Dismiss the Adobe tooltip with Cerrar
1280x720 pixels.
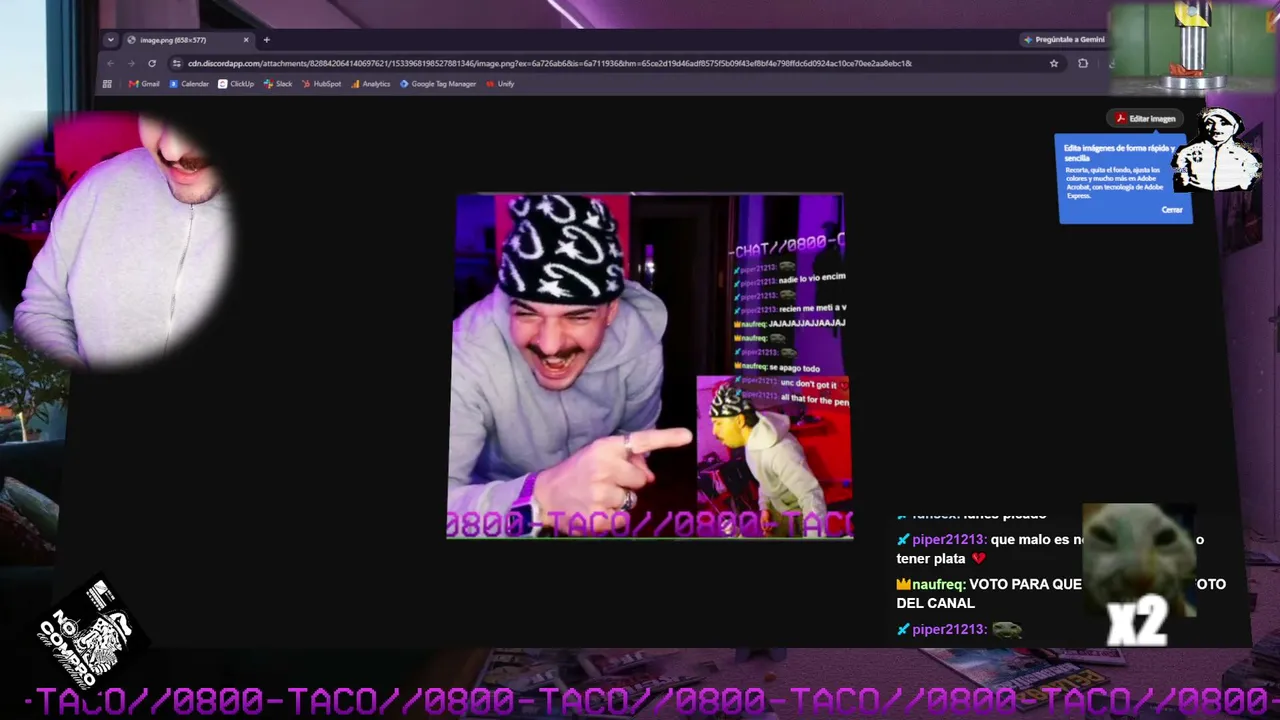tap(1172, 210)
